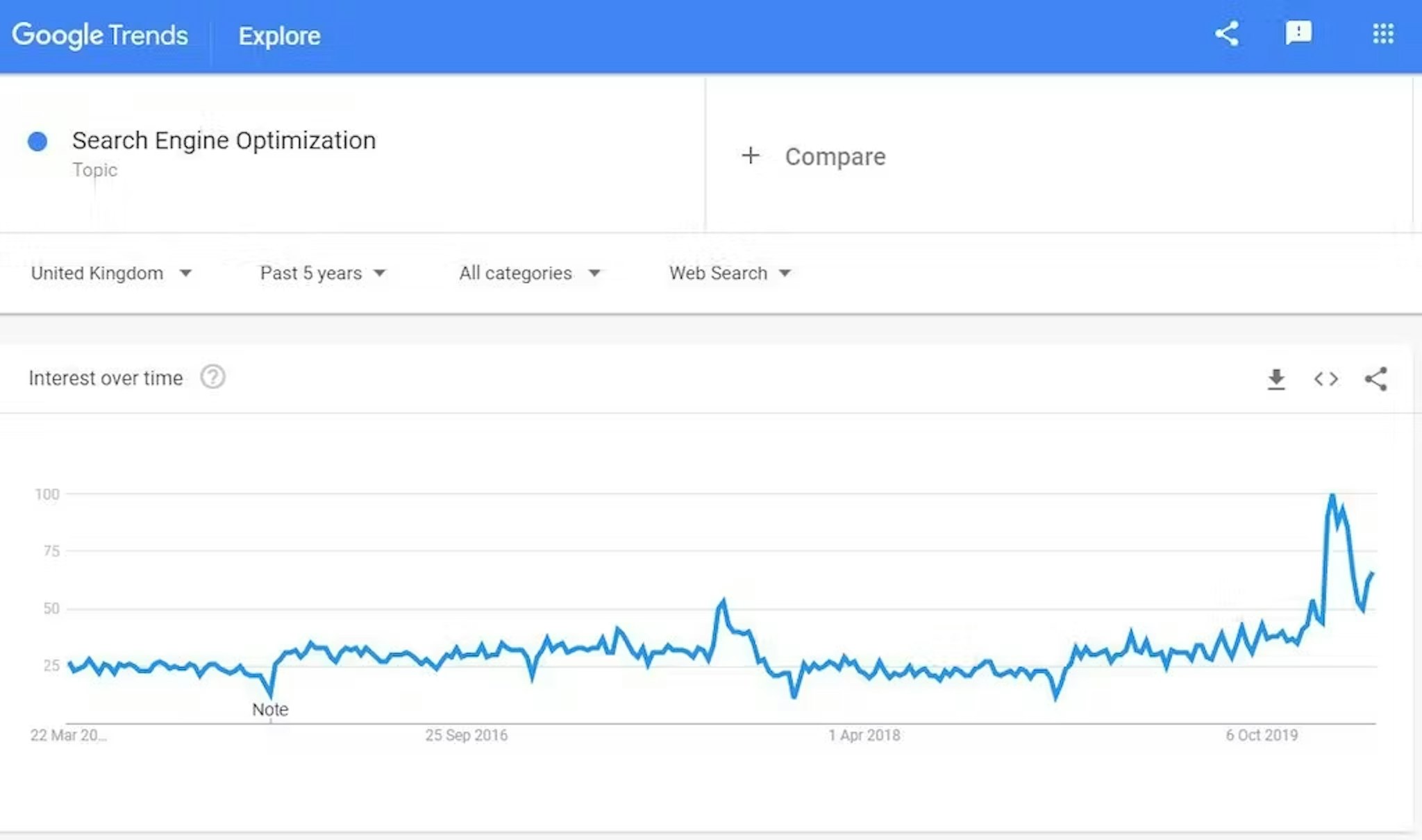Open the feedback icon in the header
The height and width of the screenshot is (840, 1422).
coord(1298,33)
